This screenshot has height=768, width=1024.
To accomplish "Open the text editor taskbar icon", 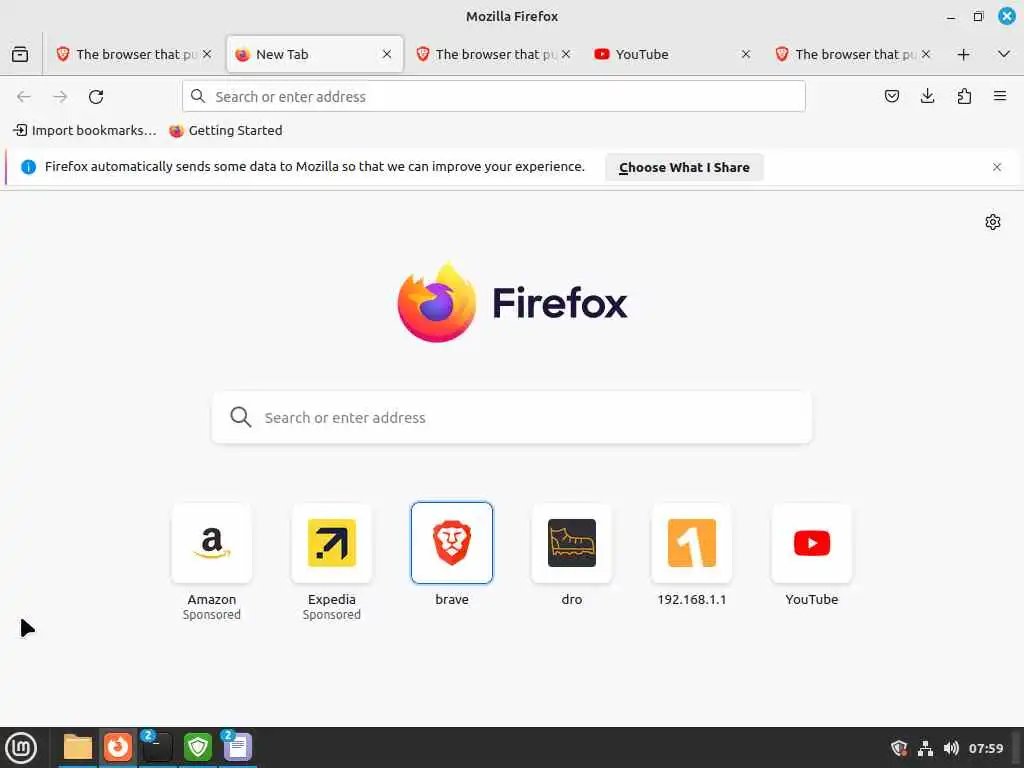I will 237,747.
